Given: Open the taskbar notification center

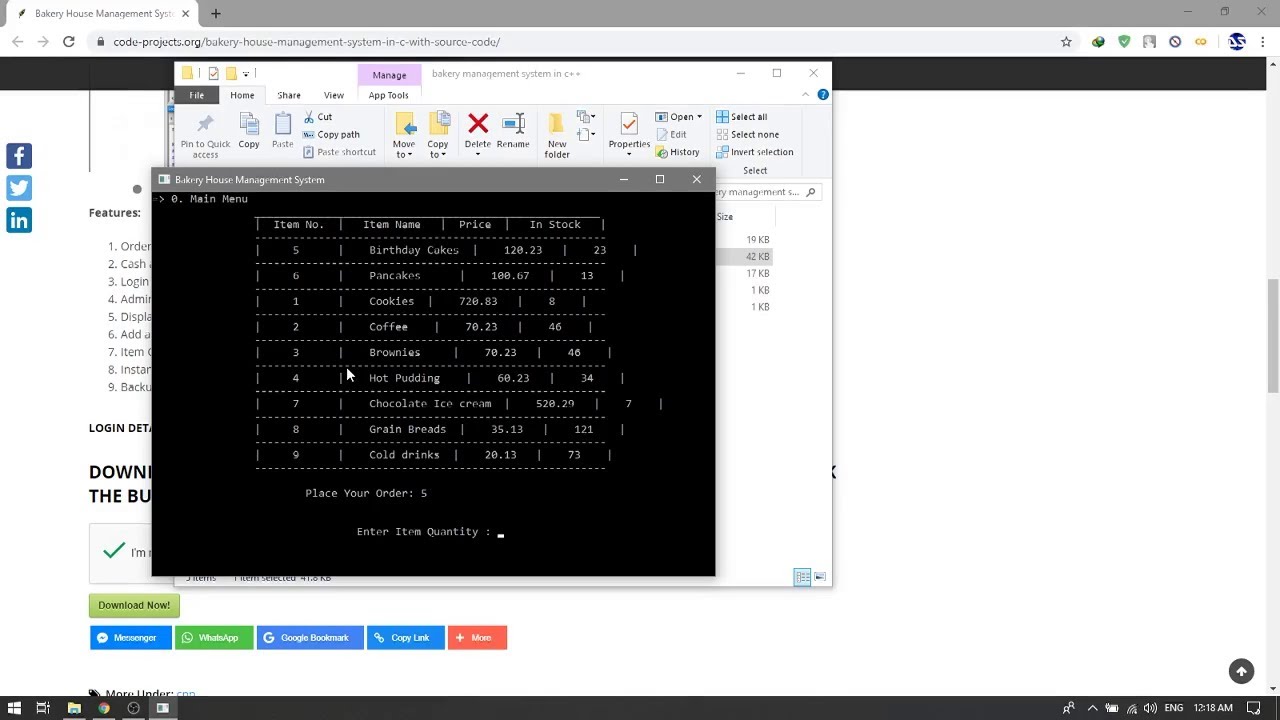Looking at the screenshot, I should pyautogui.click(x=1253, y=708).
